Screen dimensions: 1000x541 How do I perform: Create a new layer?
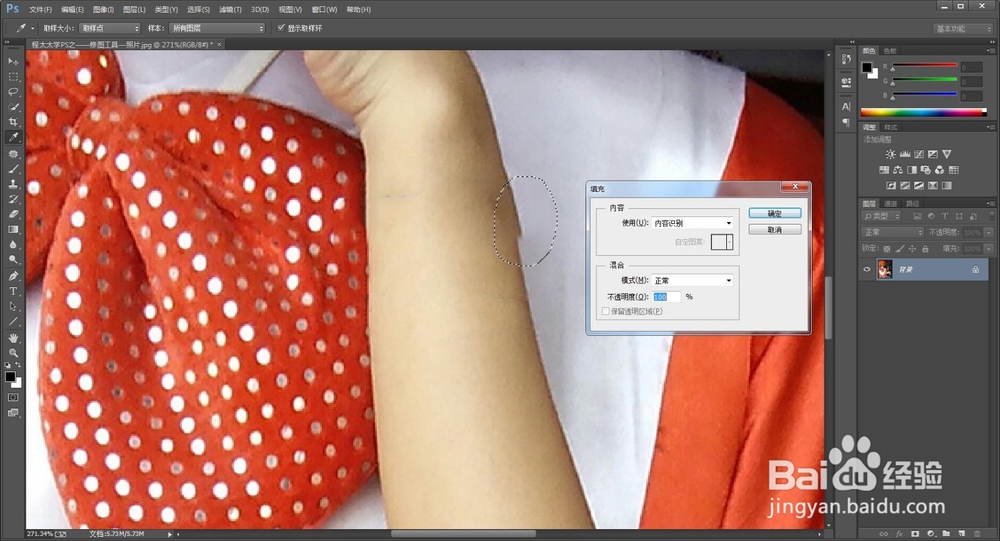click(x=962, y=533)
